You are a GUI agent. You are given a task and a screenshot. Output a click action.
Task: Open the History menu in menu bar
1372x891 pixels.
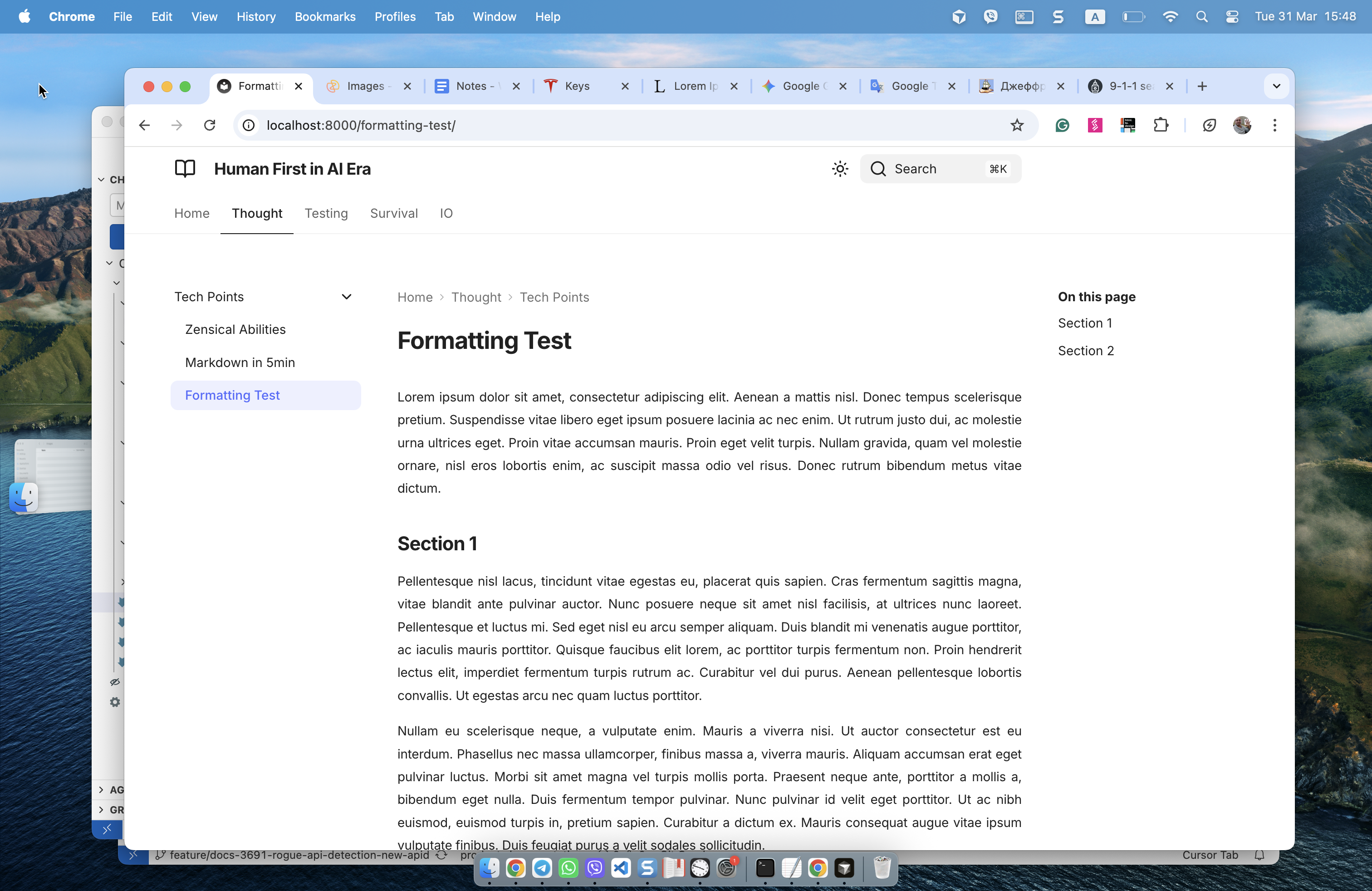[x=256, y=17]
